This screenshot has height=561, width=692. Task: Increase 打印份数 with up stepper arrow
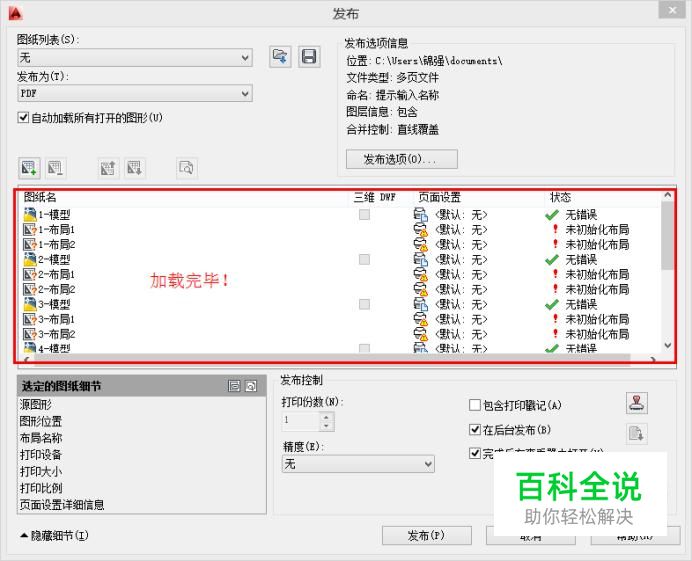pyautogui.click(x=326, y=417)
